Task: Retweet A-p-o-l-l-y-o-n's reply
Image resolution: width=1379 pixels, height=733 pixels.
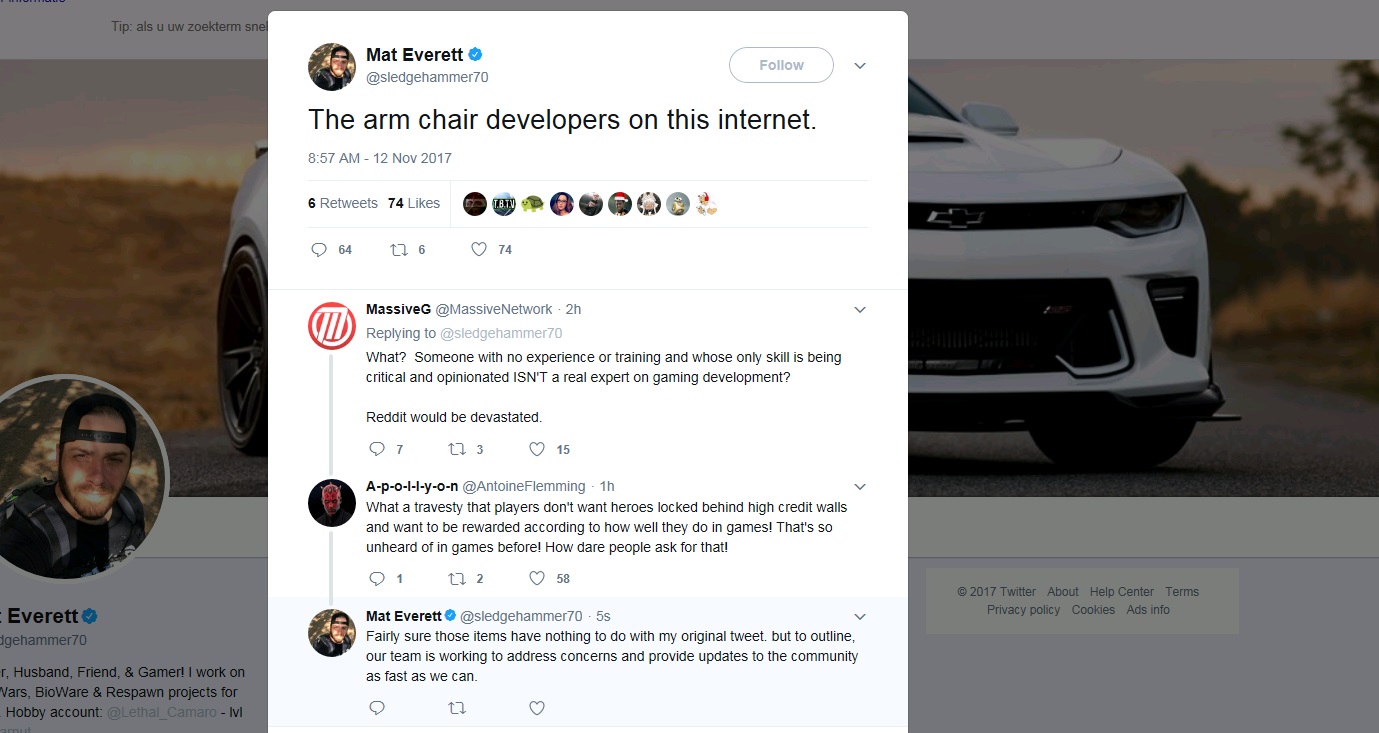Action: point(457,579)
